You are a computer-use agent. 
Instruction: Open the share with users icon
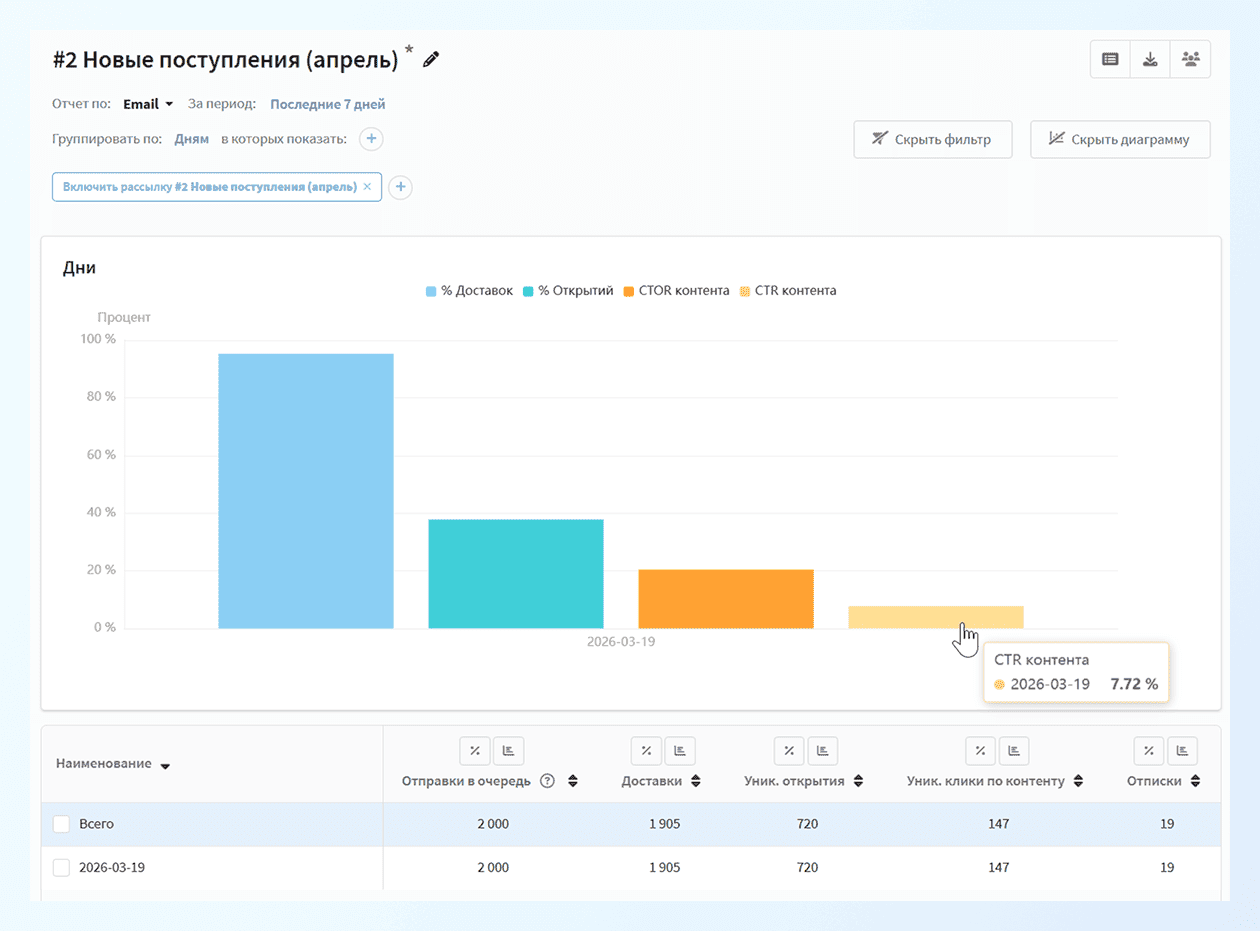pyautogui.click(x=1190, y=59)
